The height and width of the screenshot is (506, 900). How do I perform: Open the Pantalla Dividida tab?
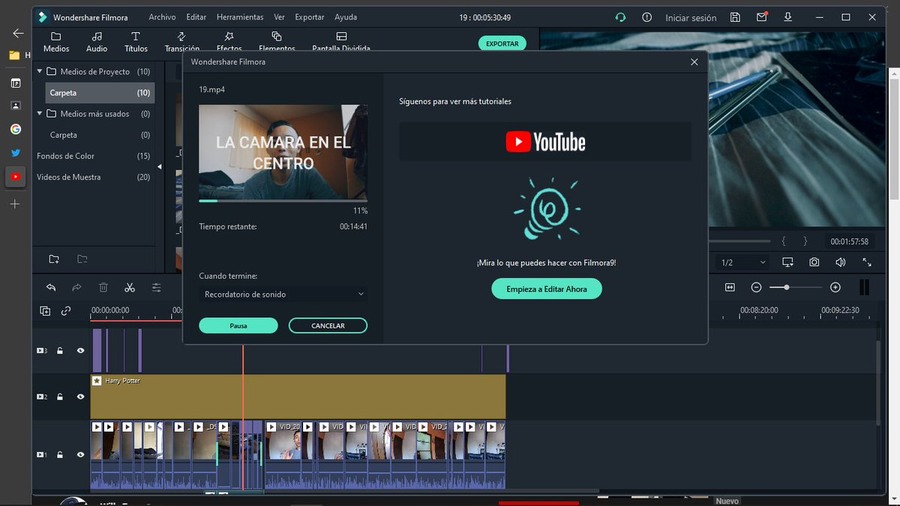click(341, 42)
